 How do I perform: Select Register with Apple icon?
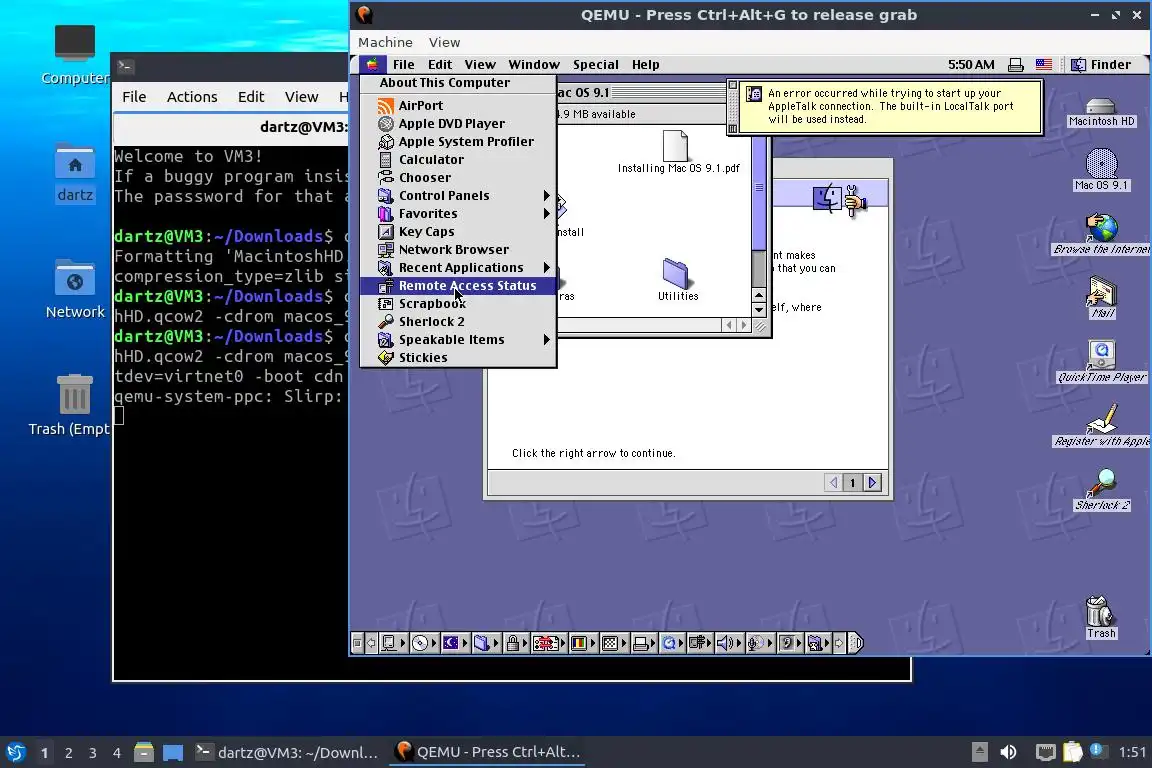coord(1101,426)
